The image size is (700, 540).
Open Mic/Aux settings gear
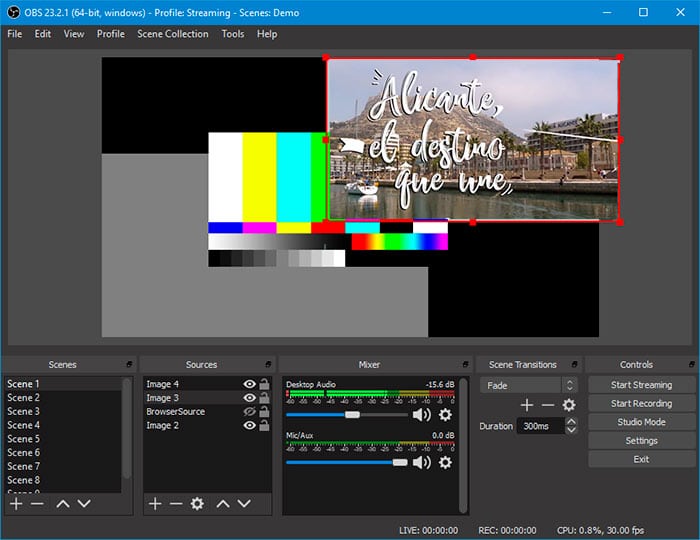[445, 462]
